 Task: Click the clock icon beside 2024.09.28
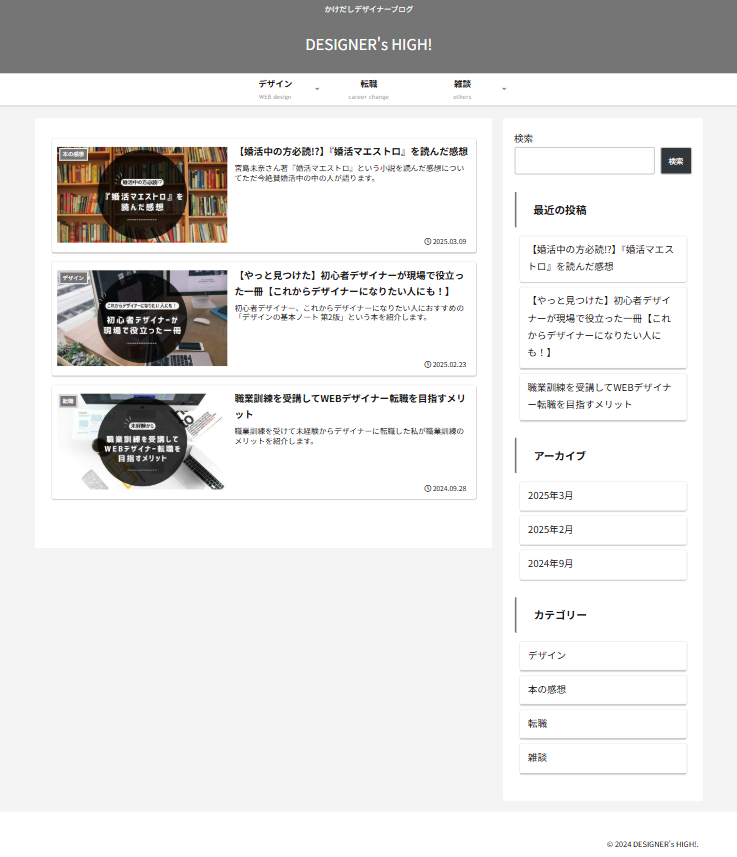point(428,489)
